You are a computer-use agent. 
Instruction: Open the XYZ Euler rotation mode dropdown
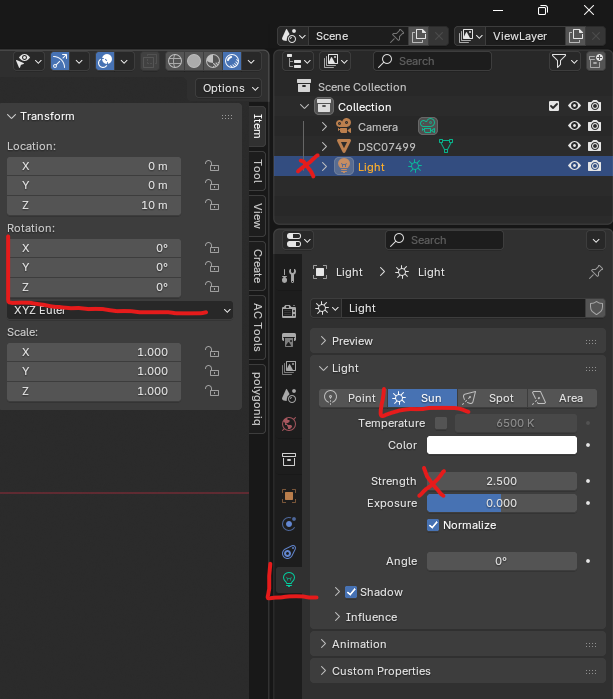point(119,310)
